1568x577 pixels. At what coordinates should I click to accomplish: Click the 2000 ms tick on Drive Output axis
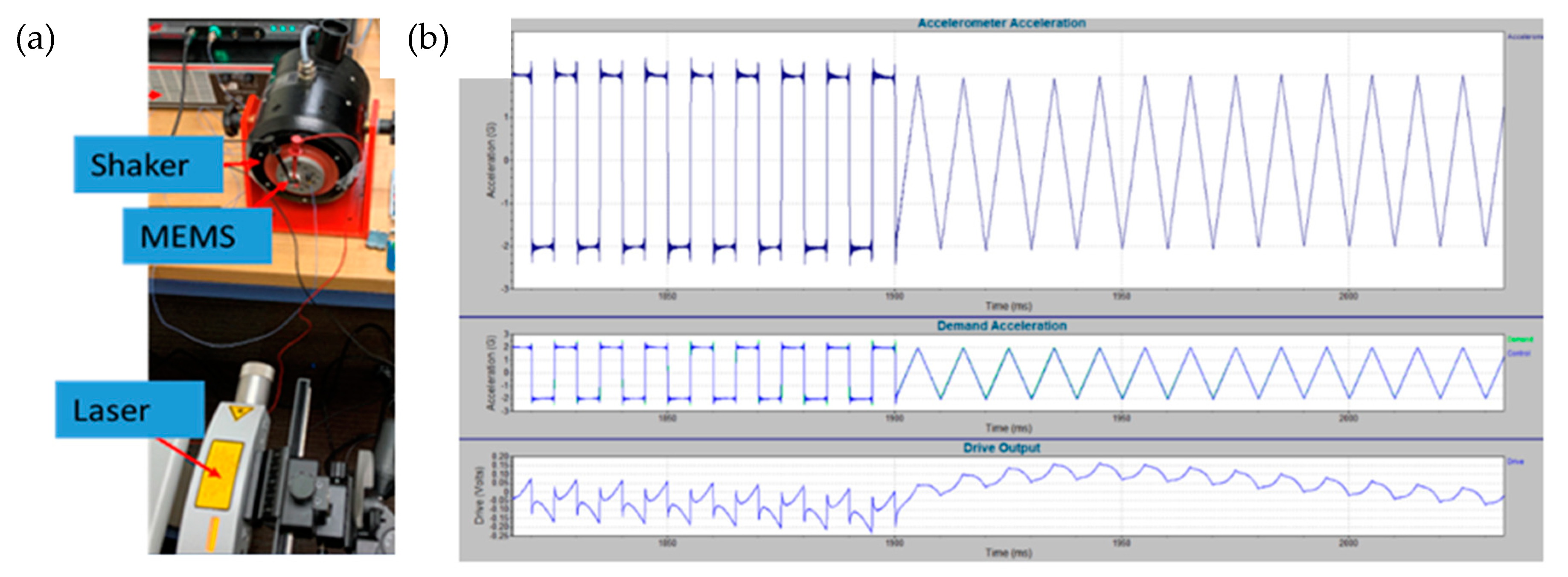[x=1348, y=543]
